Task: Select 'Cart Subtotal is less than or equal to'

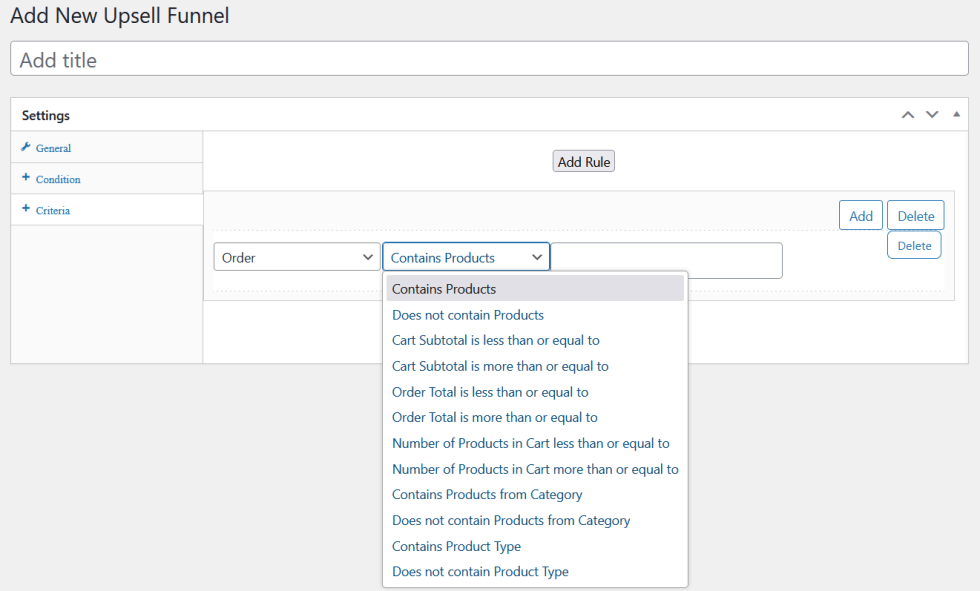Action: click(x=496, y=340)
